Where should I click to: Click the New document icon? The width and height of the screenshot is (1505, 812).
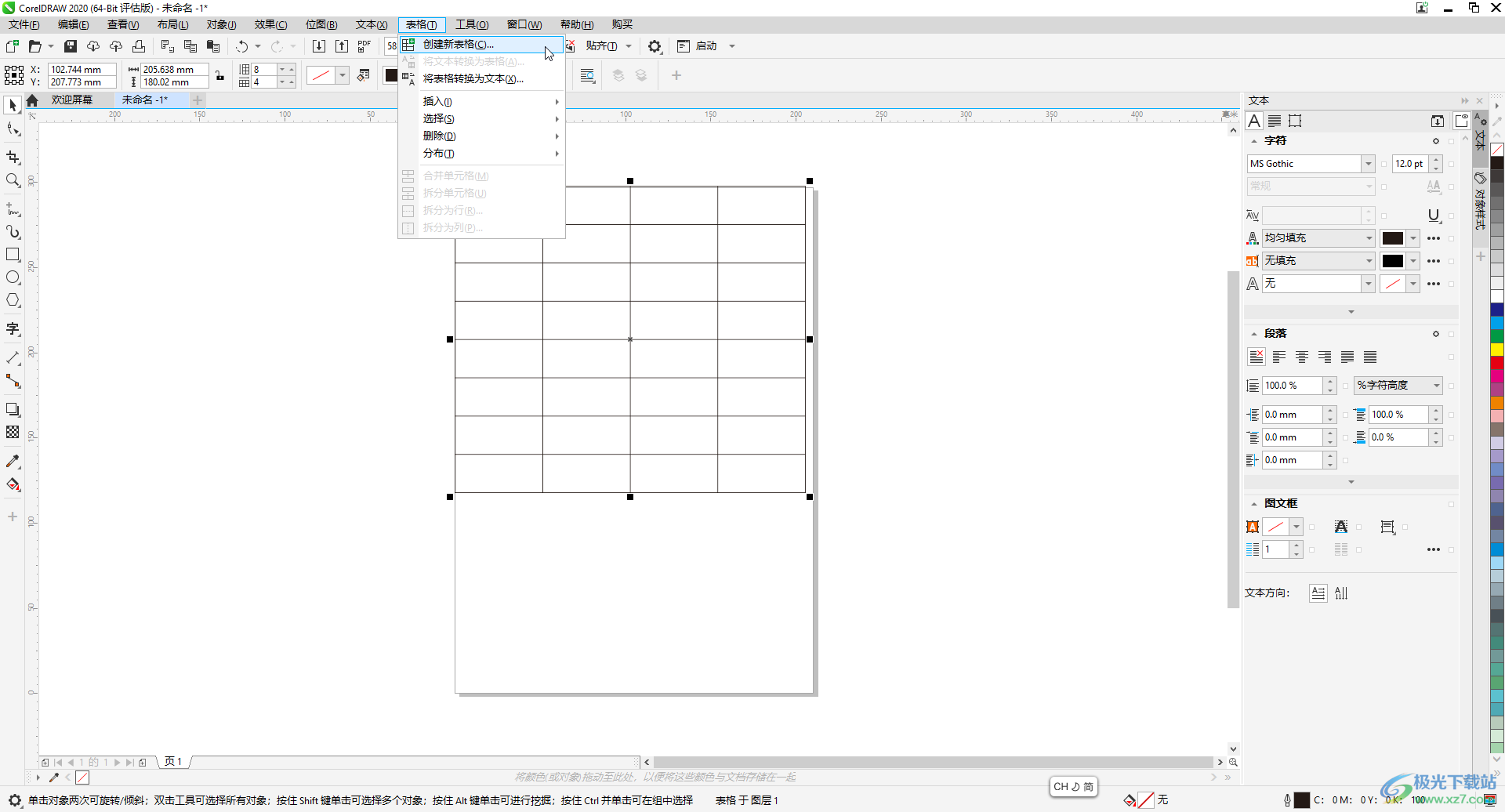tap(13, 46)
